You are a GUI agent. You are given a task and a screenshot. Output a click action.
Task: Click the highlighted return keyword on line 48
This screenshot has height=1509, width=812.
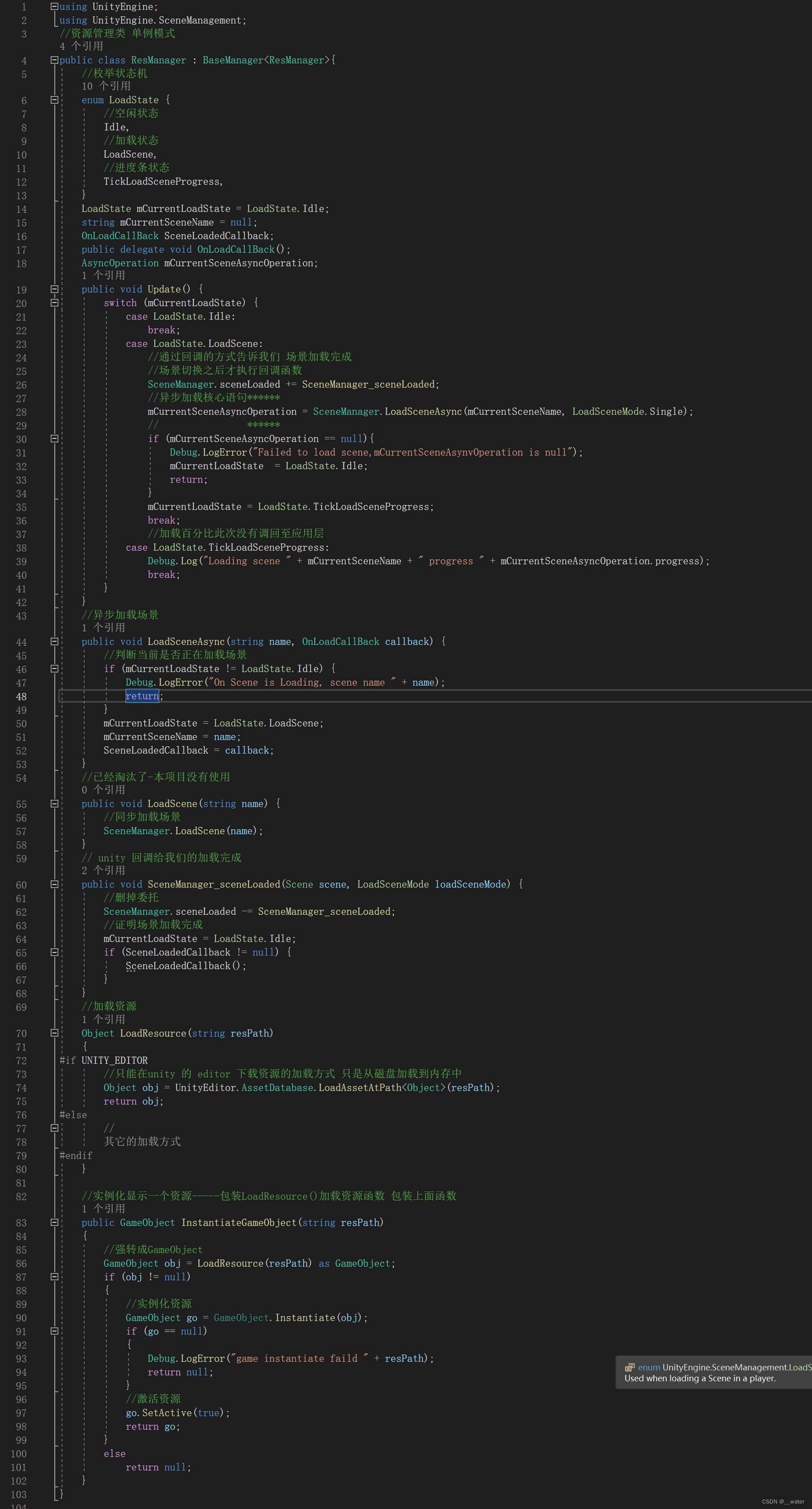click(x=142, y=696)
